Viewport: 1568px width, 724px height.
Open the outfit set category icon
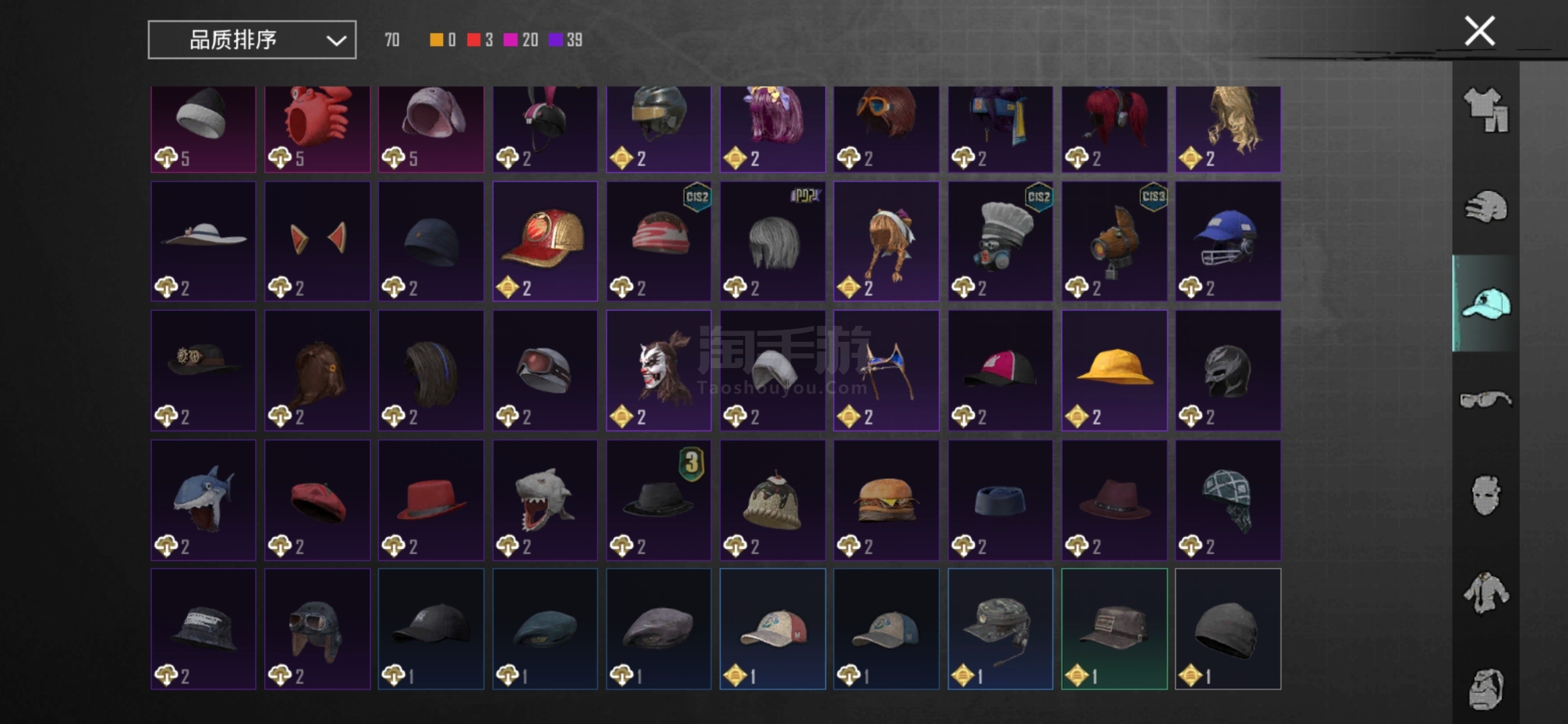1486,110
